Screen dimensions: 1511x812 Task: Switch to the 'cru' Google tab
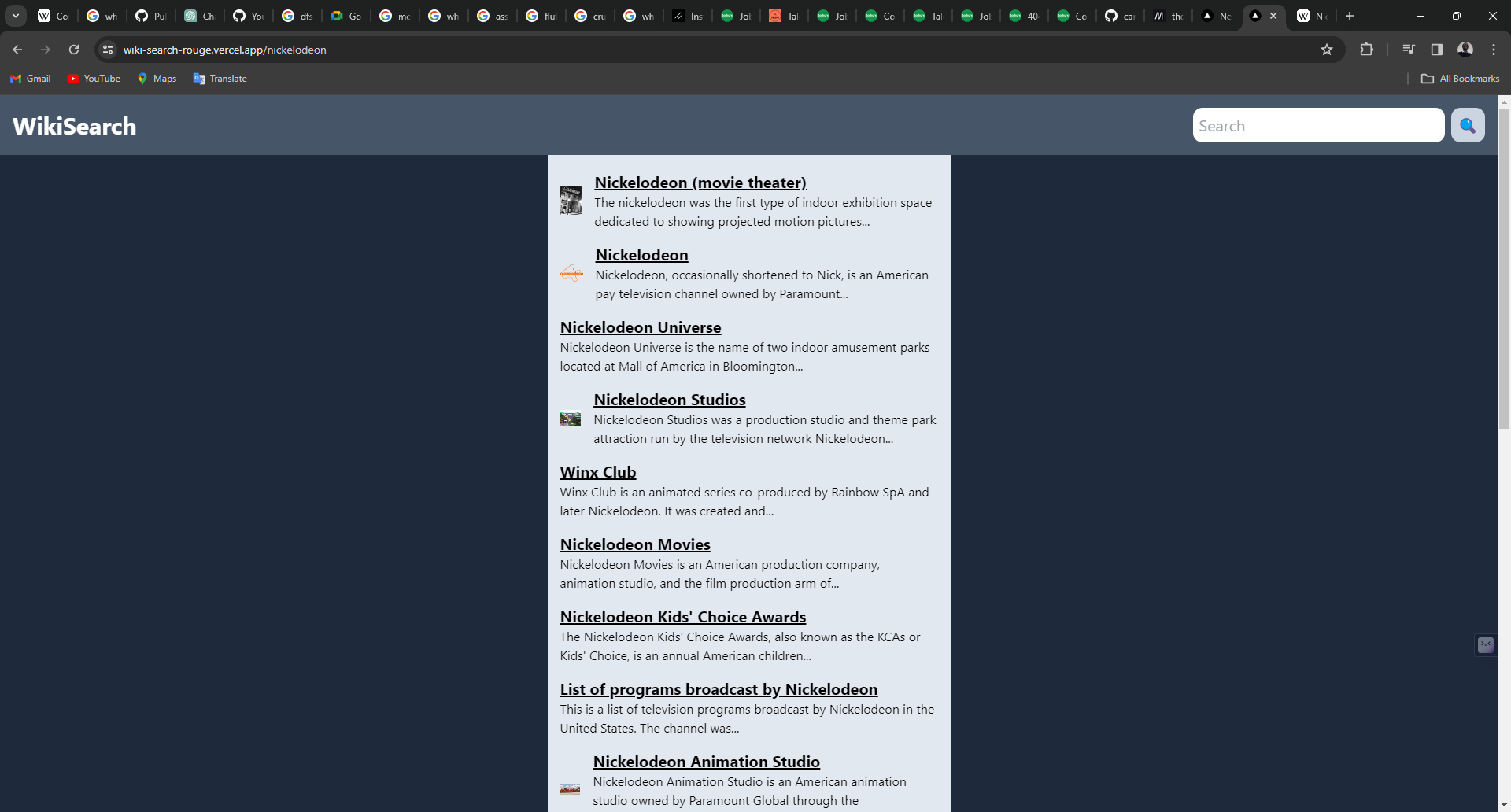click(x=590, y=16)
